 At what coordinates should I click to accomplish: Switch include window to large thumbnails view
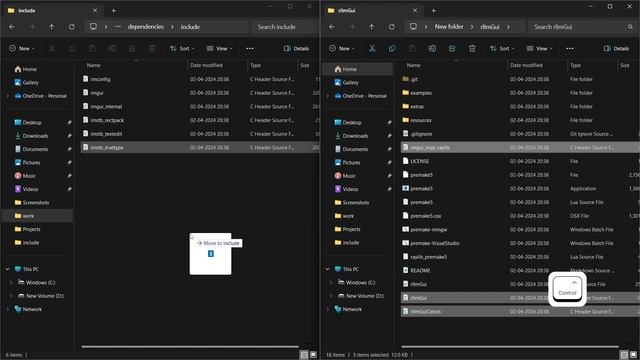pyautogui.click(x=313, y=355)
